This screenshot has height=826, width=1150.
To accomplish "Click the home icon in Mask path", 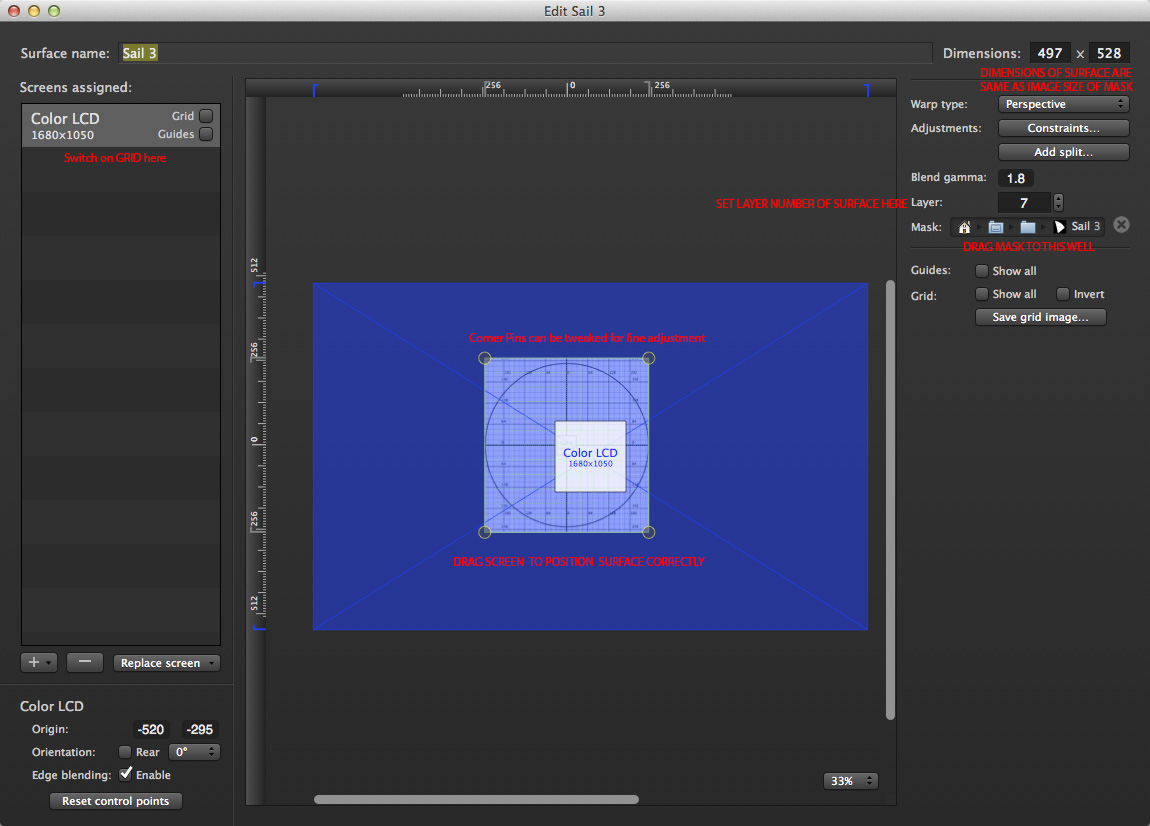I will pos(964,227).
